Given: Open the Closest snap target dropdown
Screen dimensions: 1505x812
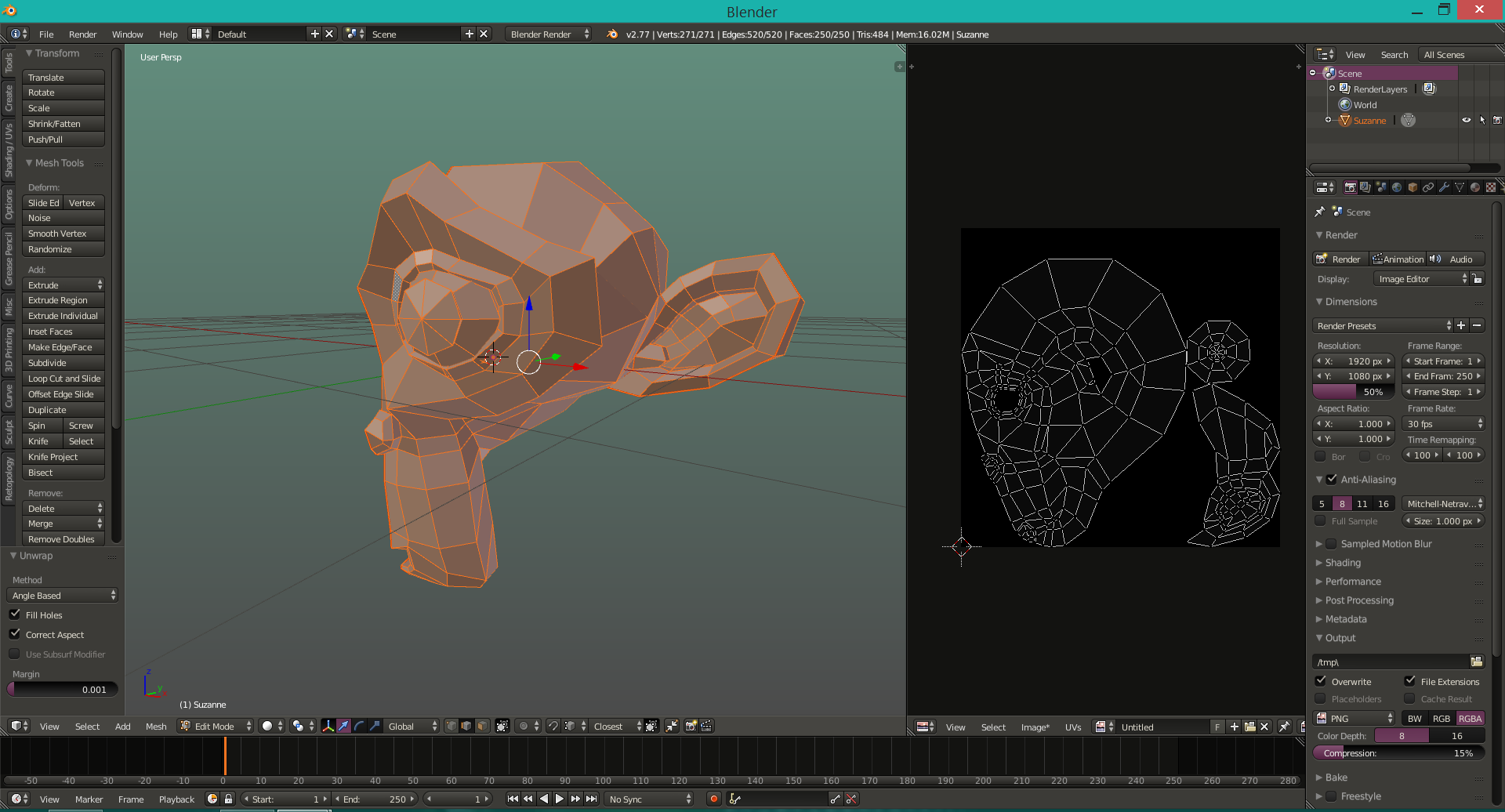Looking at the screenshot, I should click(x=617, y=727).
